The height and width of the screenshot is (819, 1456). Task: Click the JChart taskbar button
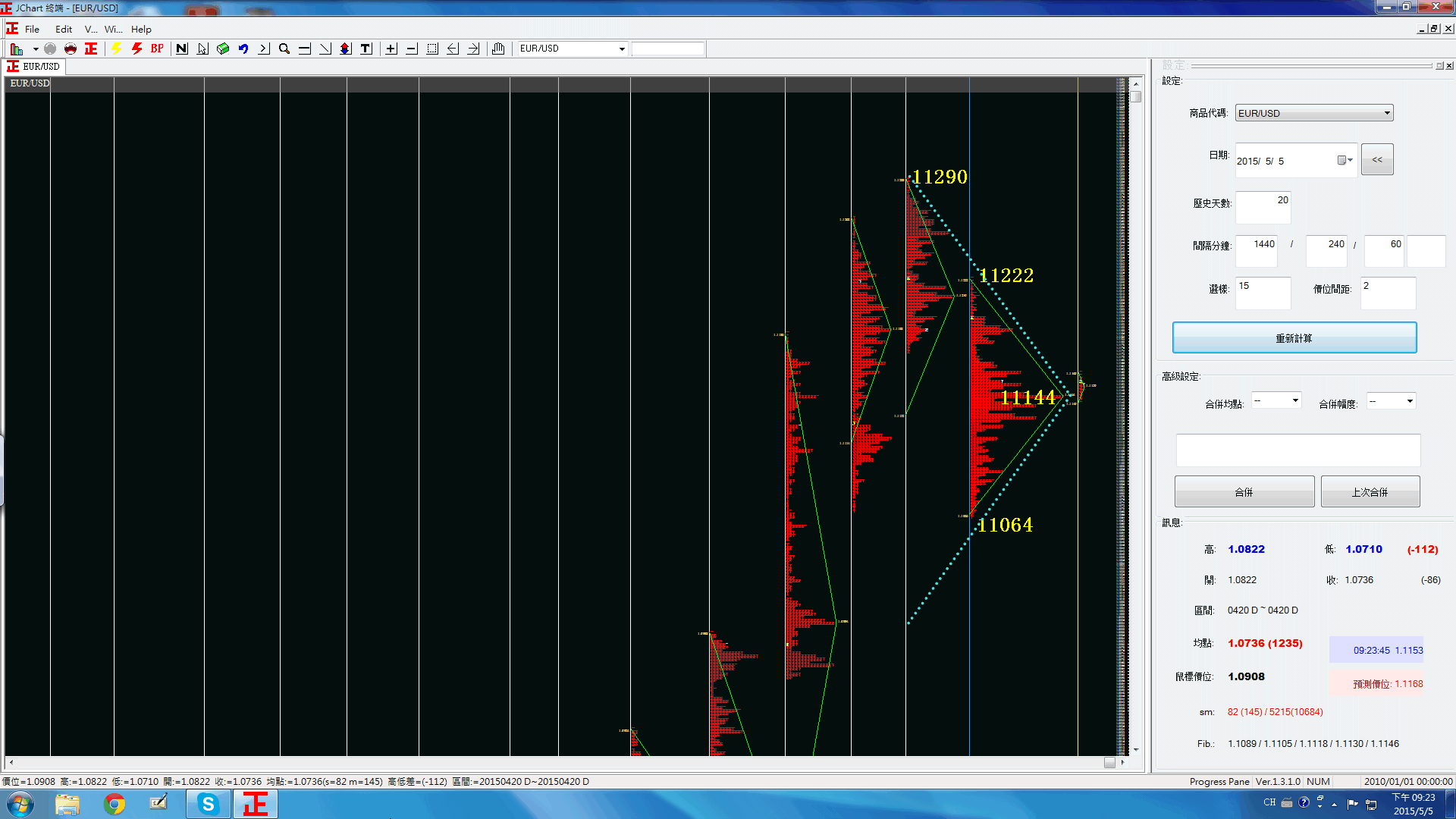256,804
